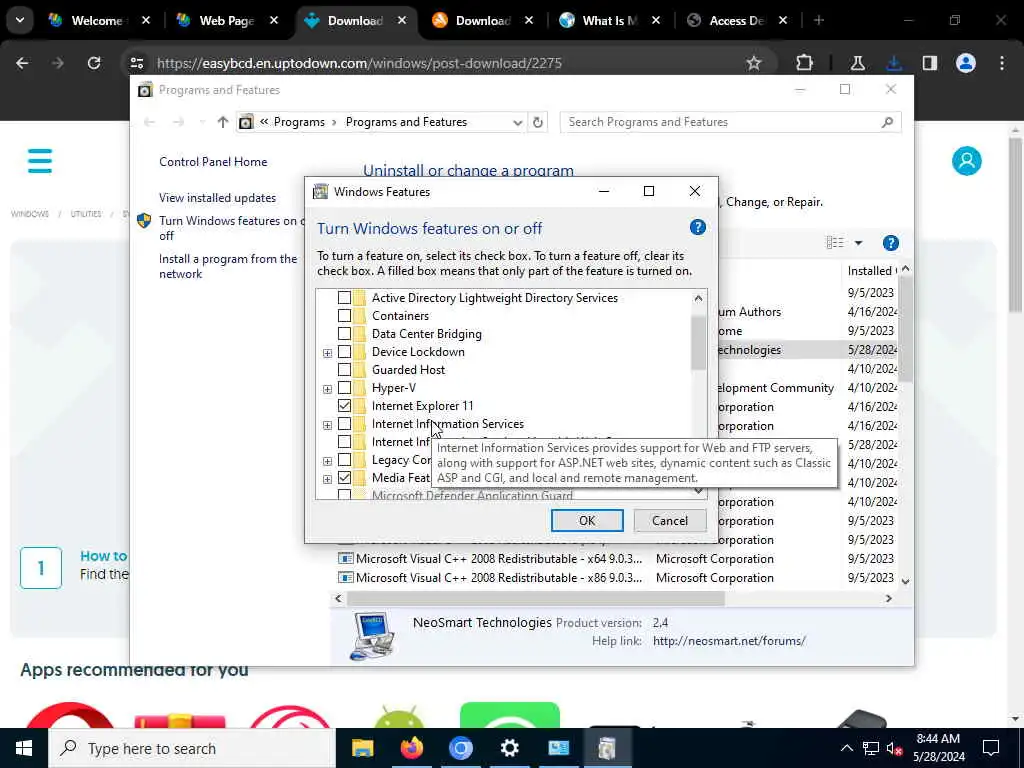The height and width of the screenshot is (768, 1024).
Task: Sort by the Installed On column
Action: tap(871, 270)
